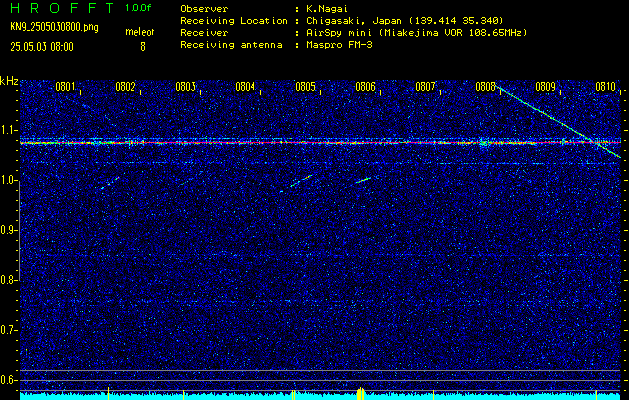The width and height of the screenshot is (629, 400).
Task: Click the faint meteor echo below 0802
Action: pyautogui.click(x=110, y=183)
